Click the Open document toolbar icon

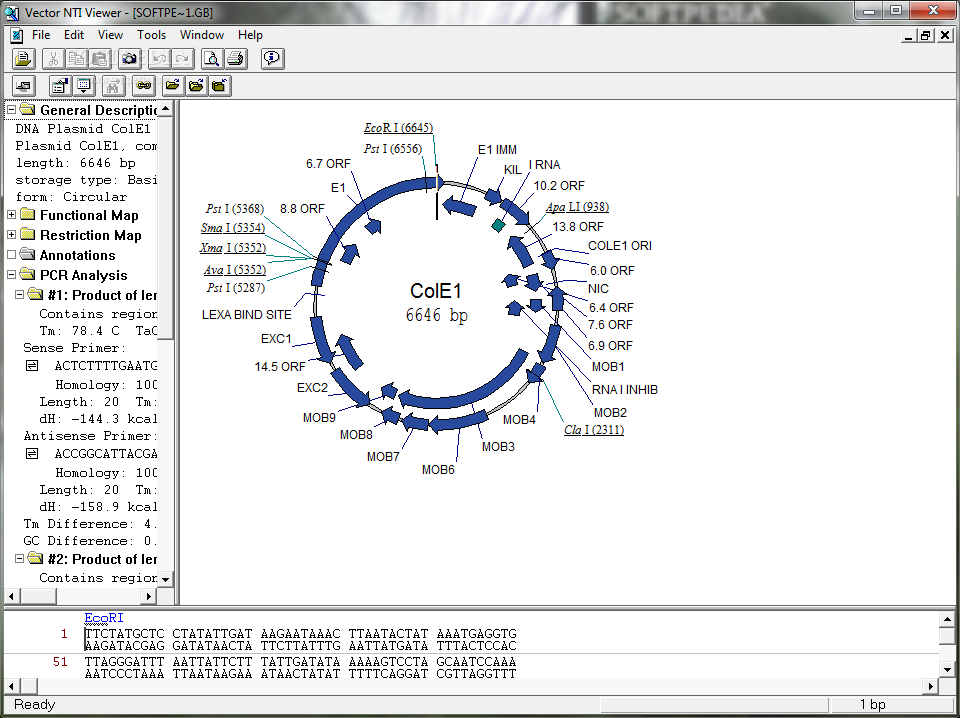click(24, 59)
